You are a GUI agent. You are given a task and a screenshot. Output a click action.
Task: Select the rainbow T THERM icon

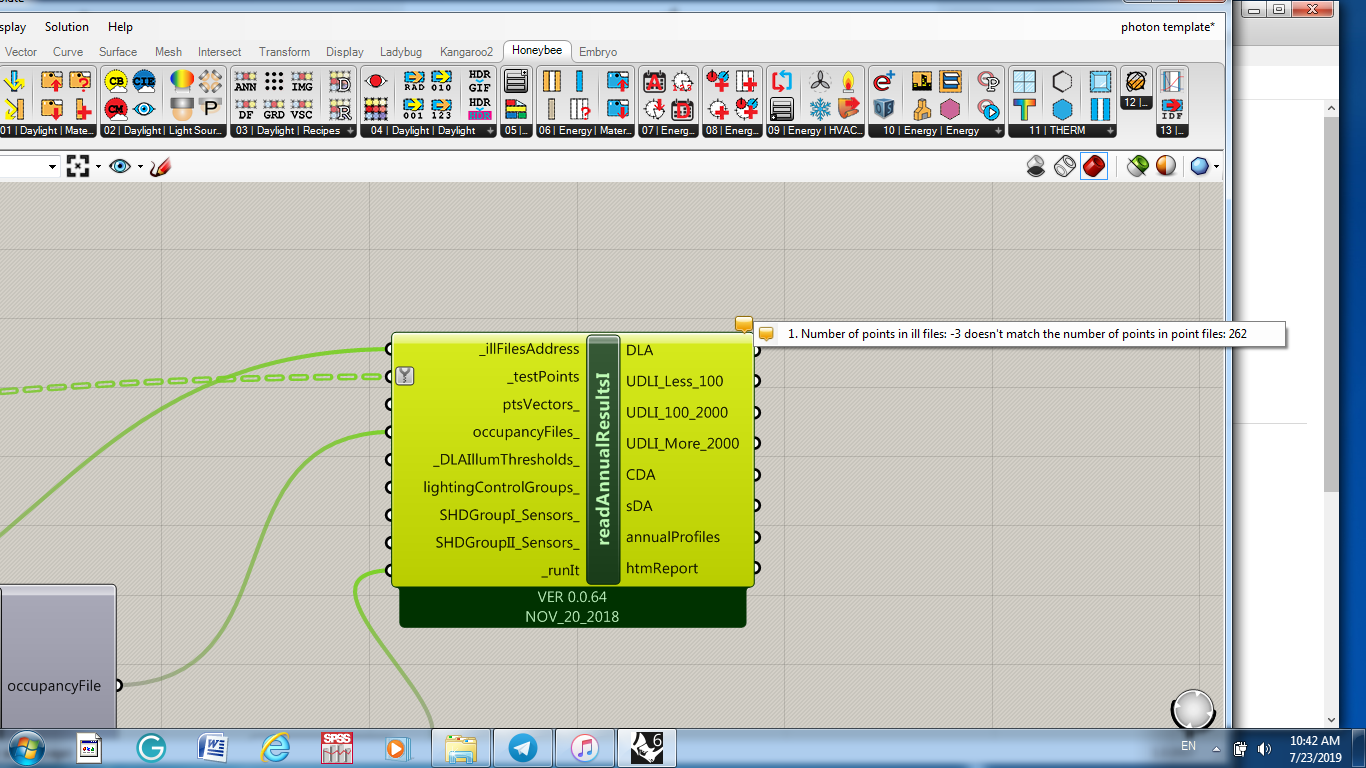[1023, 108]
